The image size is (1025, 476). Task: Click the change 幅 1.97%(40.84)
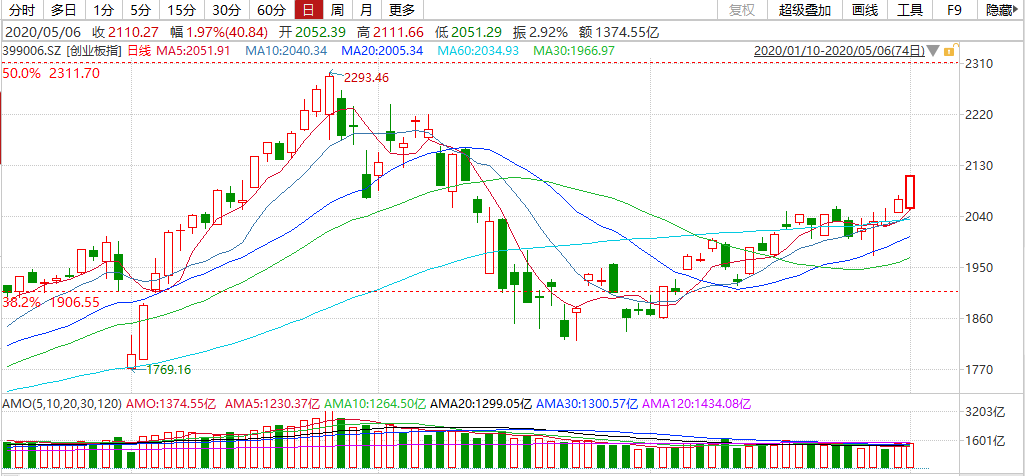pos(219,31)
